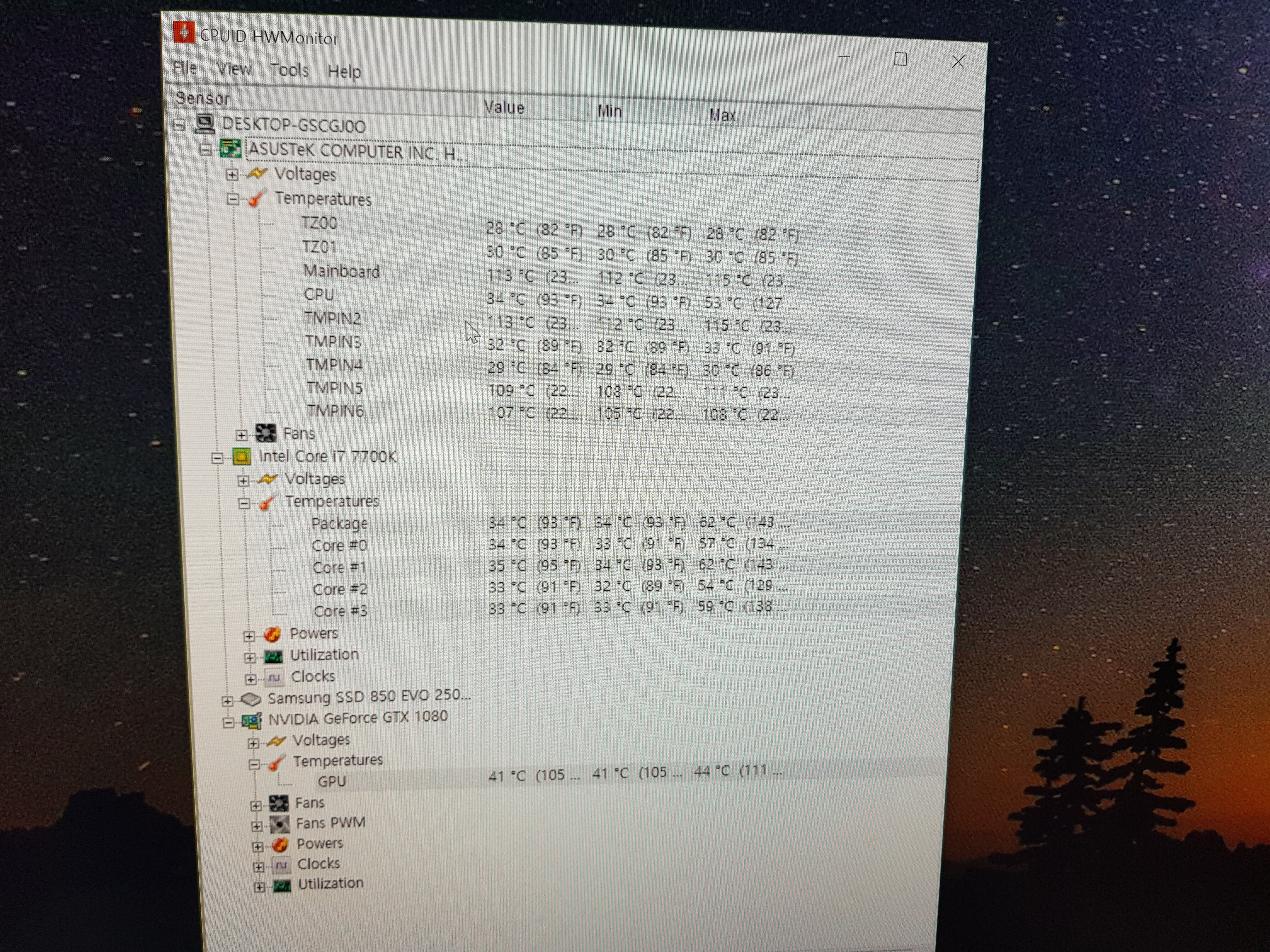Expand the Samsung SSD 850 EVO node
Viewport: 1270px width, 952px height.
227,701
